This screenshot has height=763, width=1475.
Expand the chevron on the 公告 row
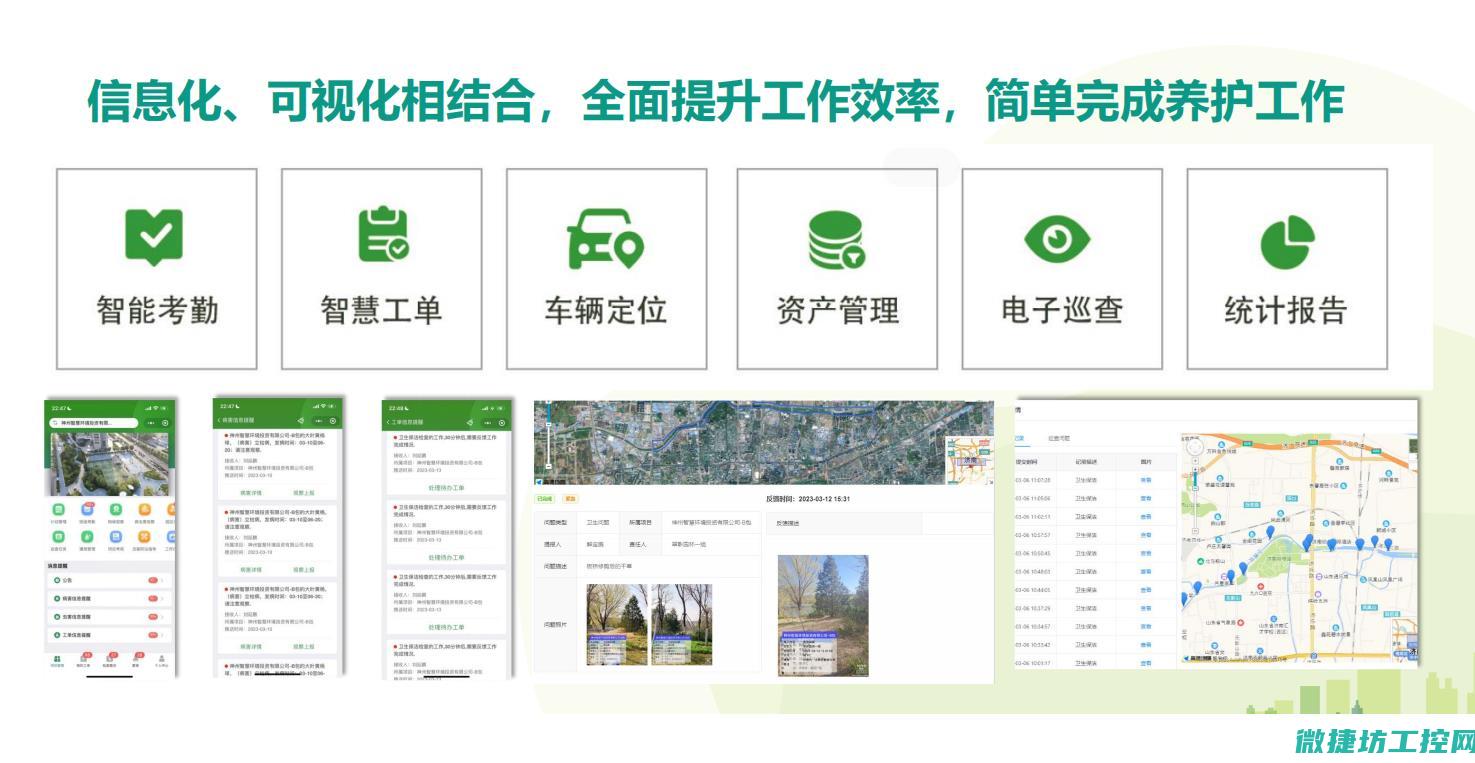(161, 580)
